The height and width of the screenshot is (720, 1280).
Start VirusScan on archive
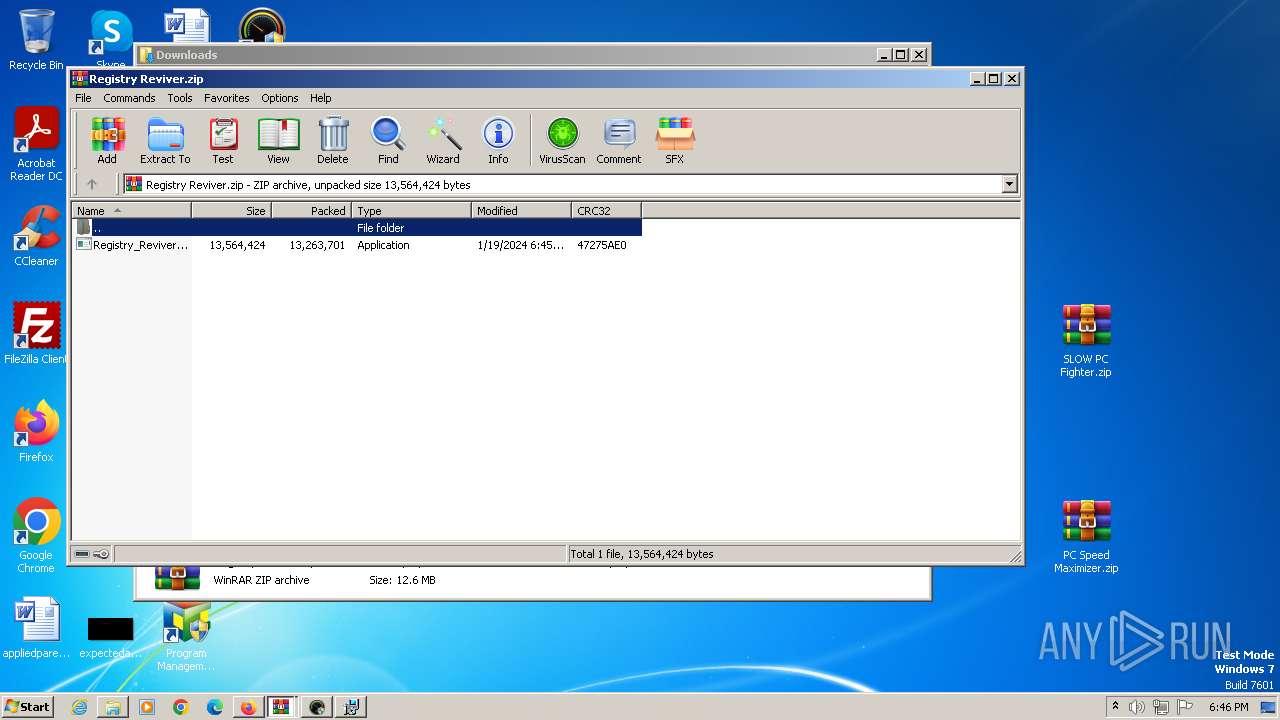[x=562, y=140]
